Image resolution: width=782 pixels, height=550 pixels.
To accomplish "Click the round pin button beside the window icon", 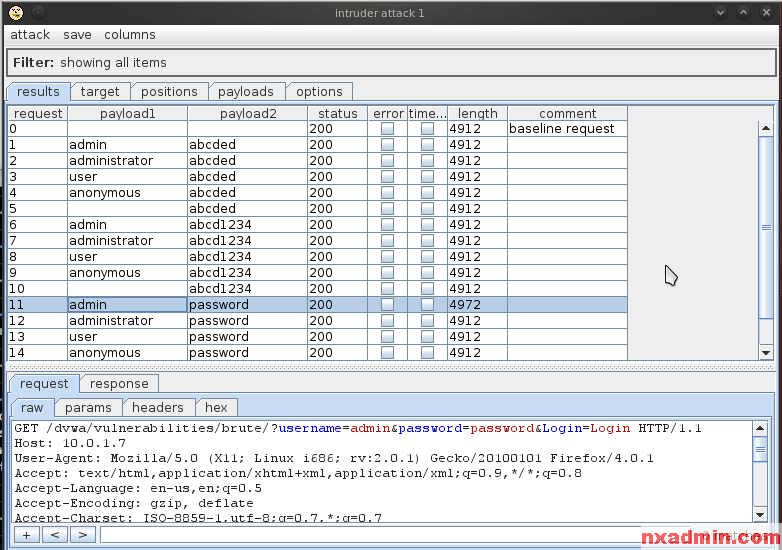I will point(38,12).
